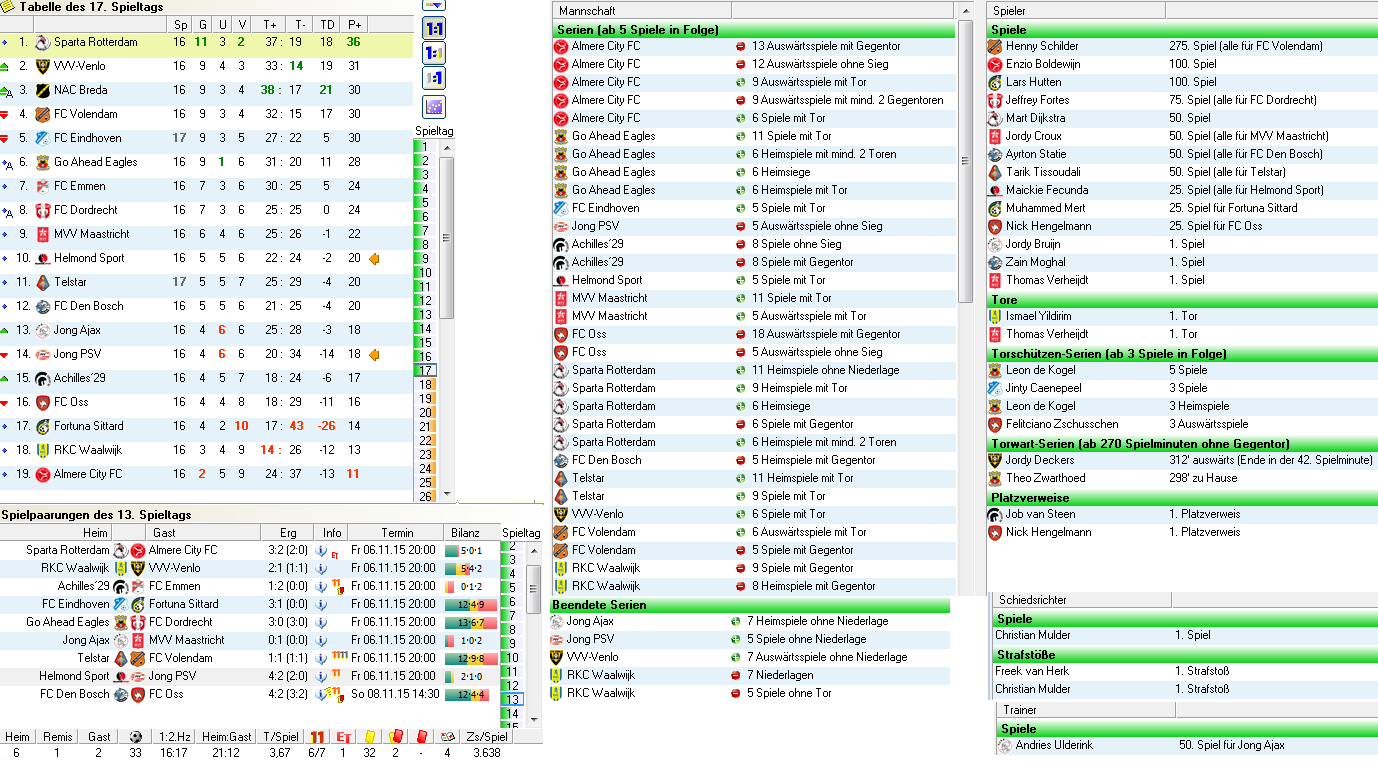Click the club crest next to Henny Schilder
Viewport: 1378px width, 762px height.
point(995,46)
